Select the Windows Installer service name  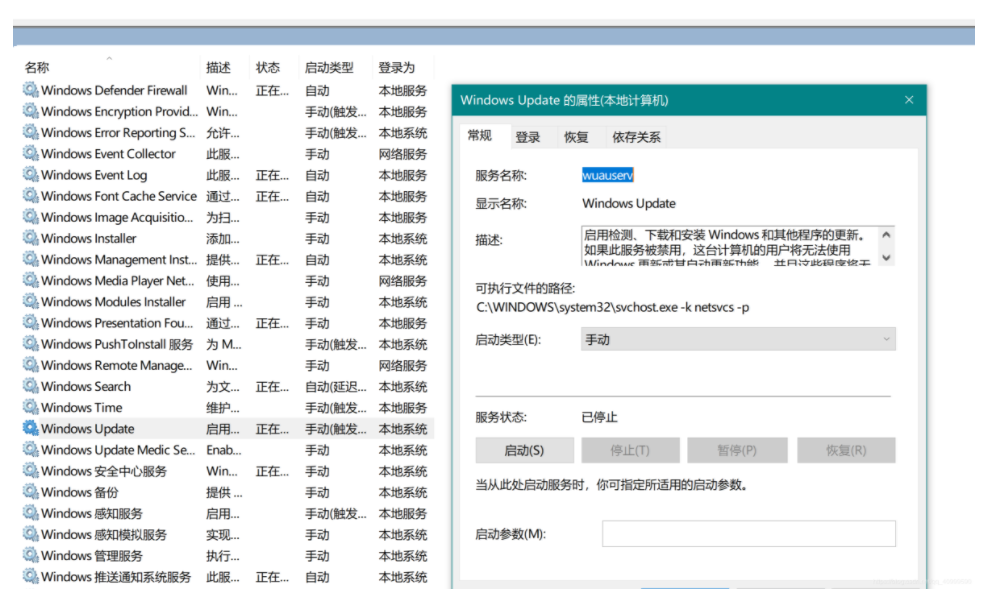tap(89, 238)
